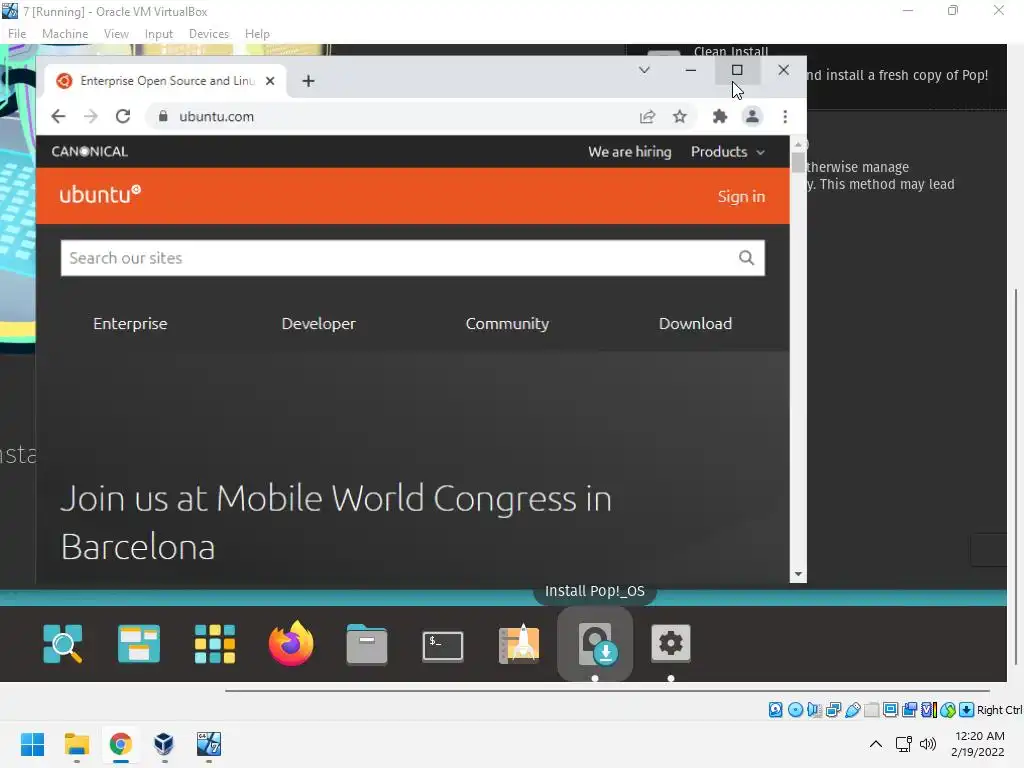
Task: Click the VirtualBox display status icon
Action: click(890, 710)
